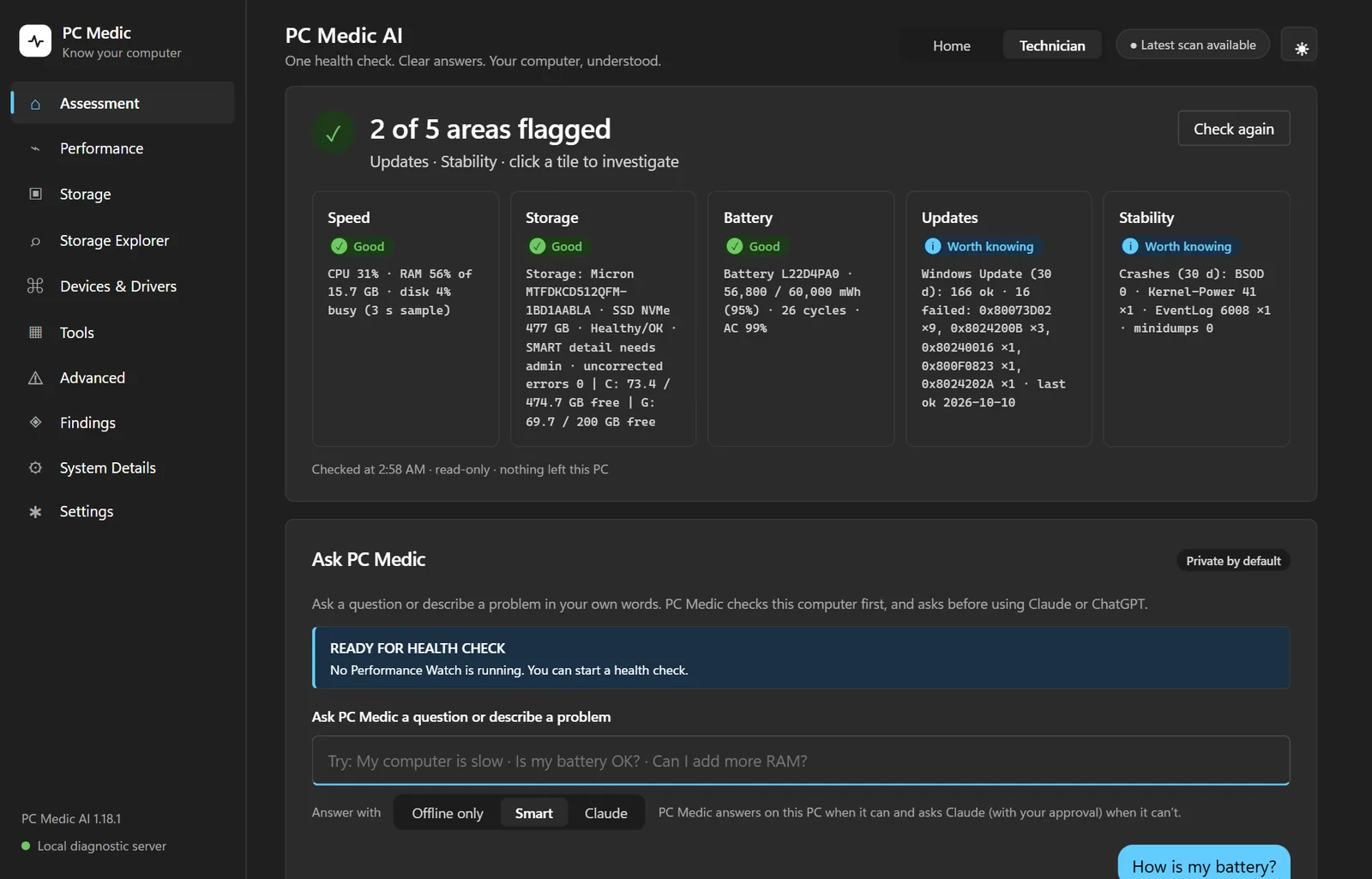Switch to the Home view tab
Image resolution: width=1372 pixels, height=879 pixels.
pyautogui.click(x=952, y=45)
